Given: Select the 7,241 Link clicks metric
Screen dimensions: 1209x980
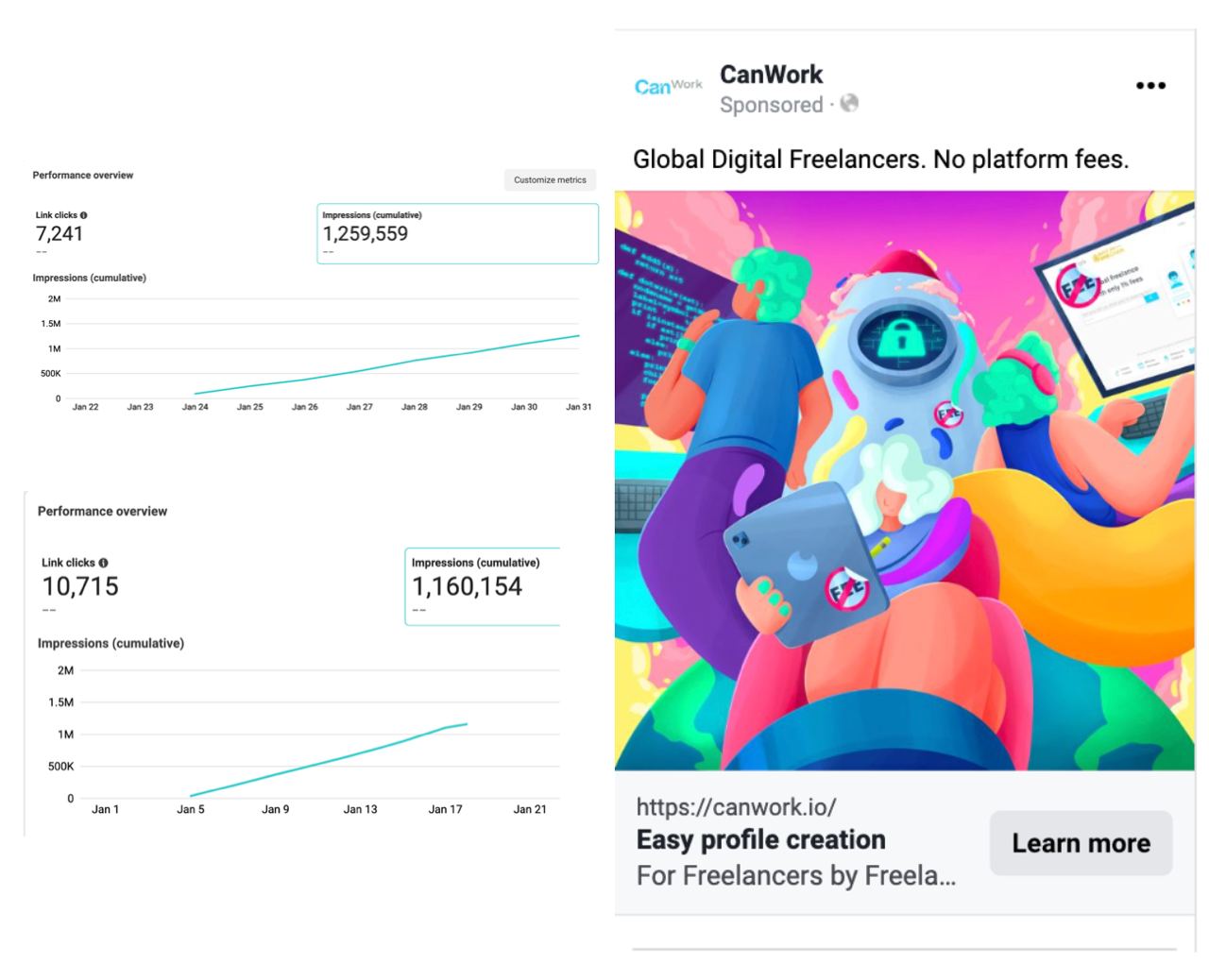Looking at the screenshot, I should (x=61, y=232).
